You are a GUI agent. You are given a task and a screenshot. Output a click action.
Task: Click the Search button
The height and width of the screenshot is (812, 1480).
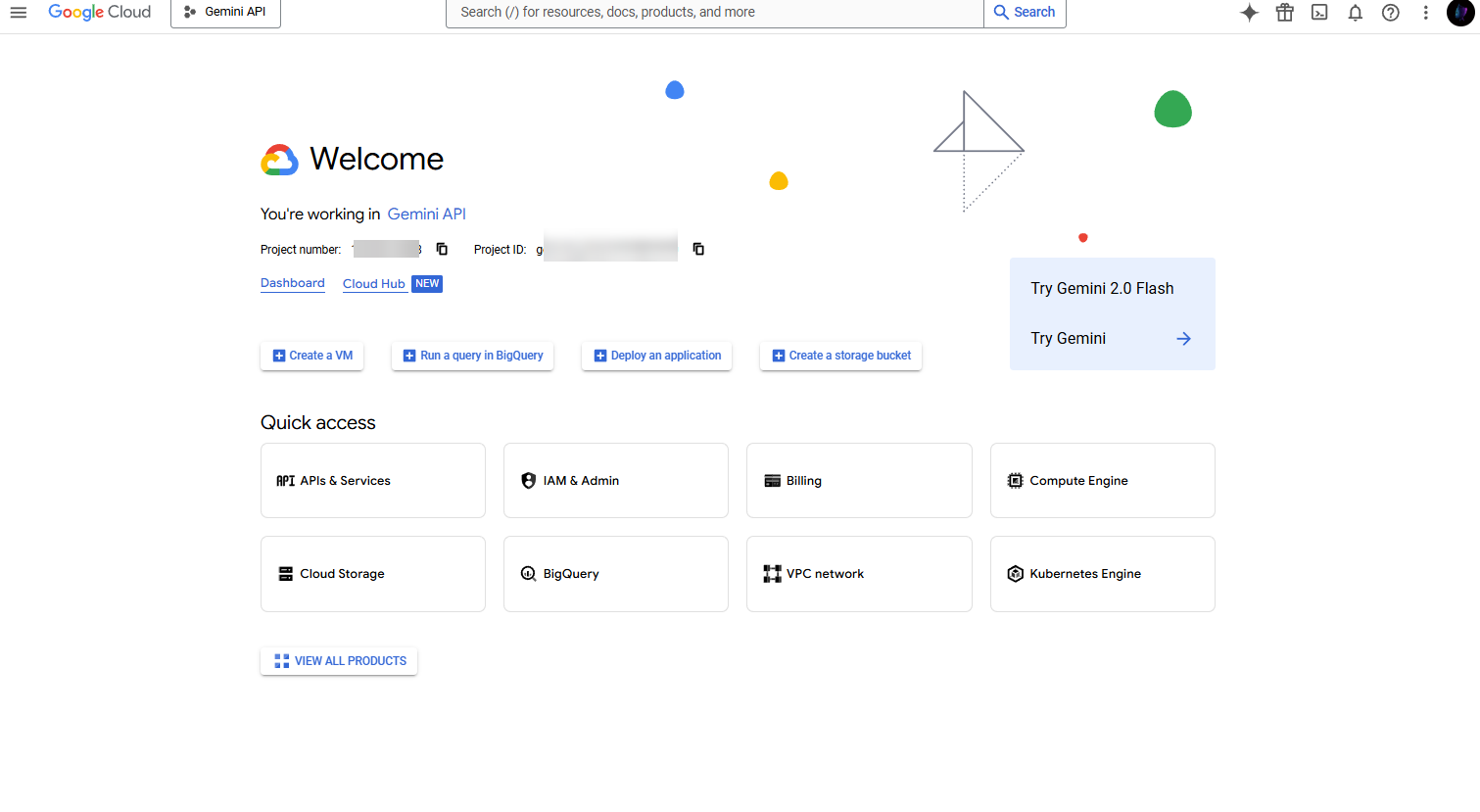[x=1025, y=12]
